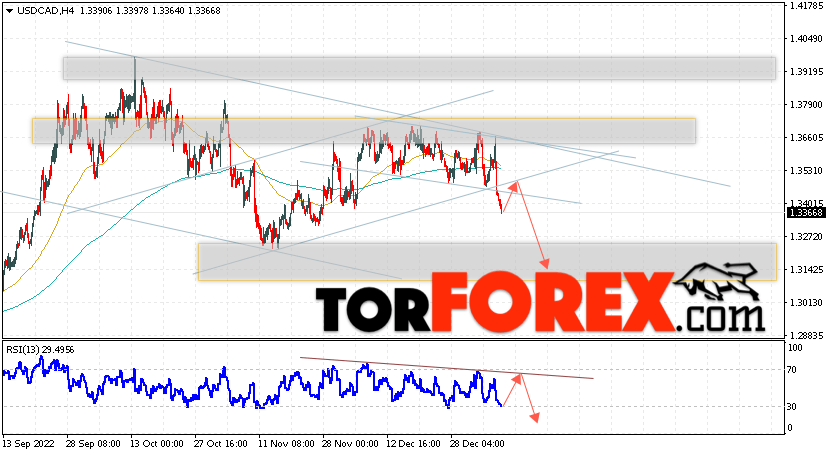Click the RSI scale value 100

pos(796,348)
